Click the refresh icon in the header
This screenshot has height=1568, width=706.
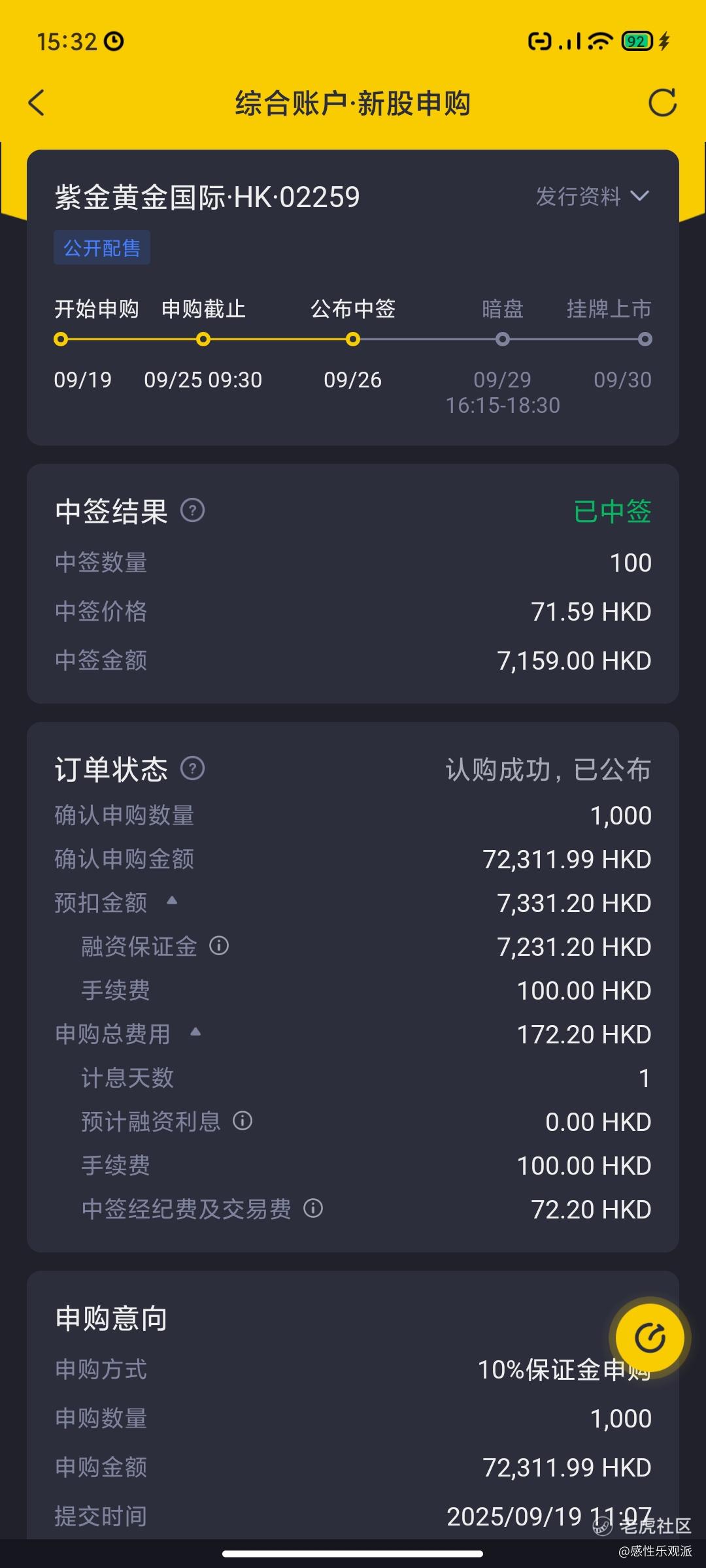(662, 103)
